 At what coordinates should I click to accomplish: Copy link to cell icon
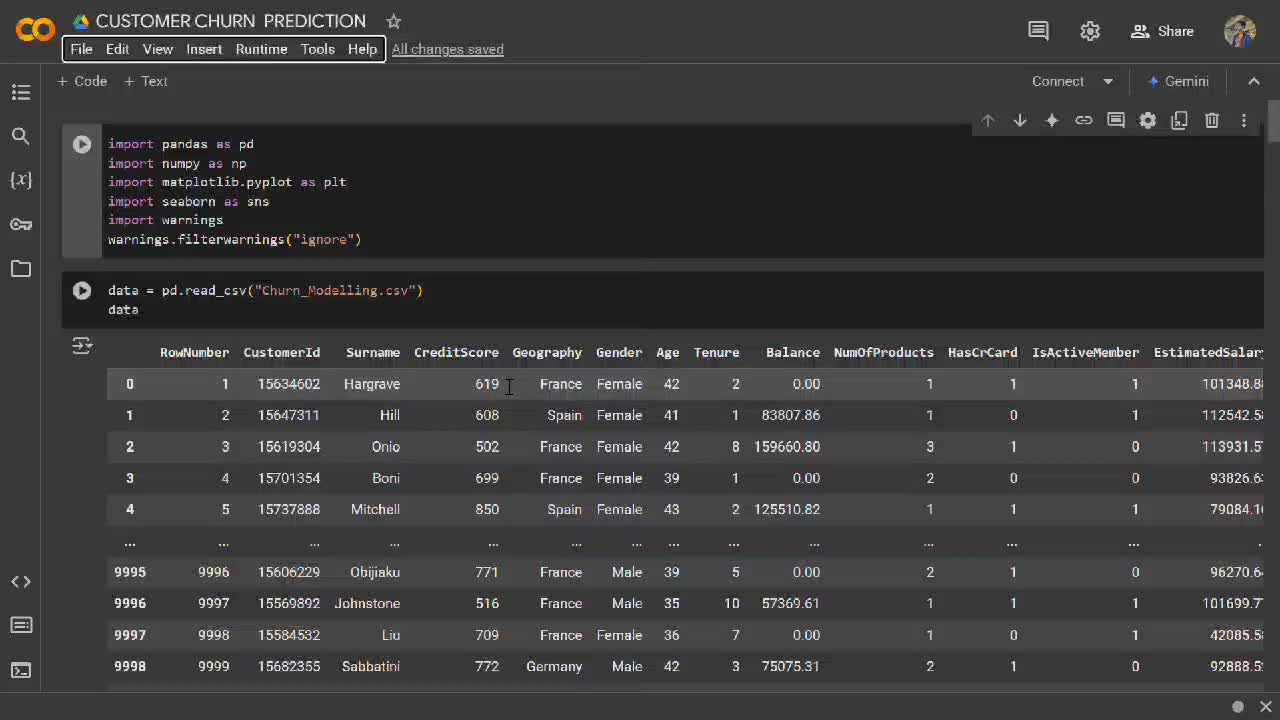(x=1084, y=120)
